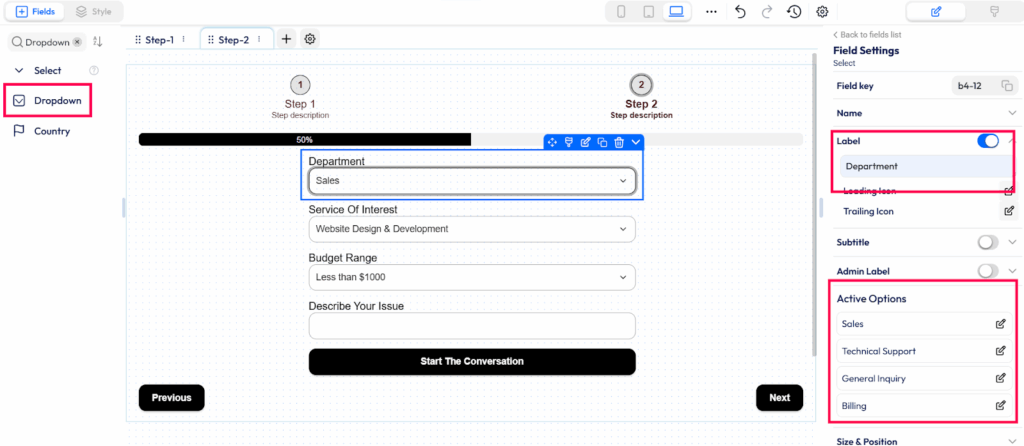Click Step 2 circle indicator
1024x446 pixels.
point(641,85)
